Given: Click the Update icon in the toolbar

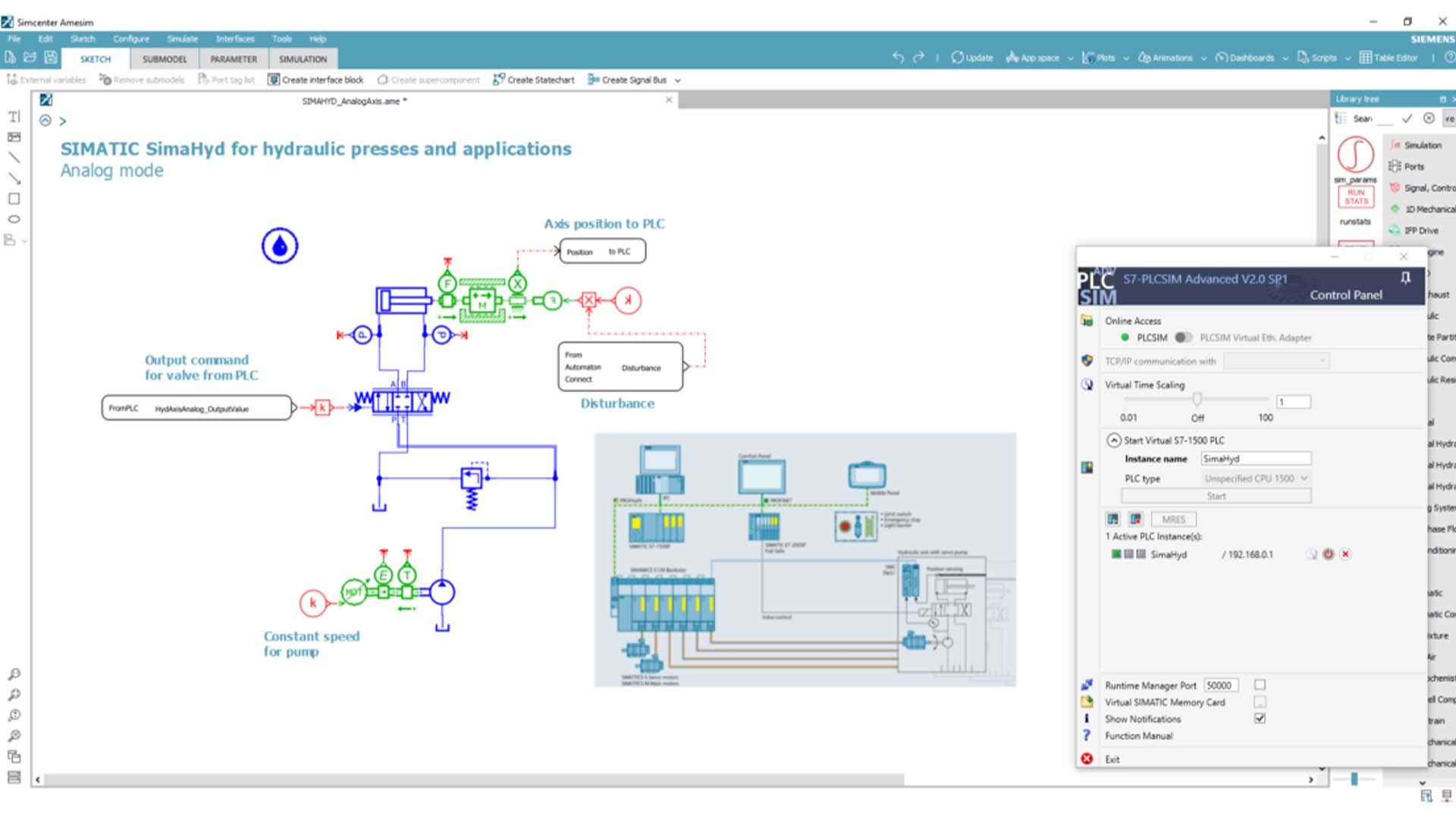Looking at the screenshot, I should click(x=971, y=57).
